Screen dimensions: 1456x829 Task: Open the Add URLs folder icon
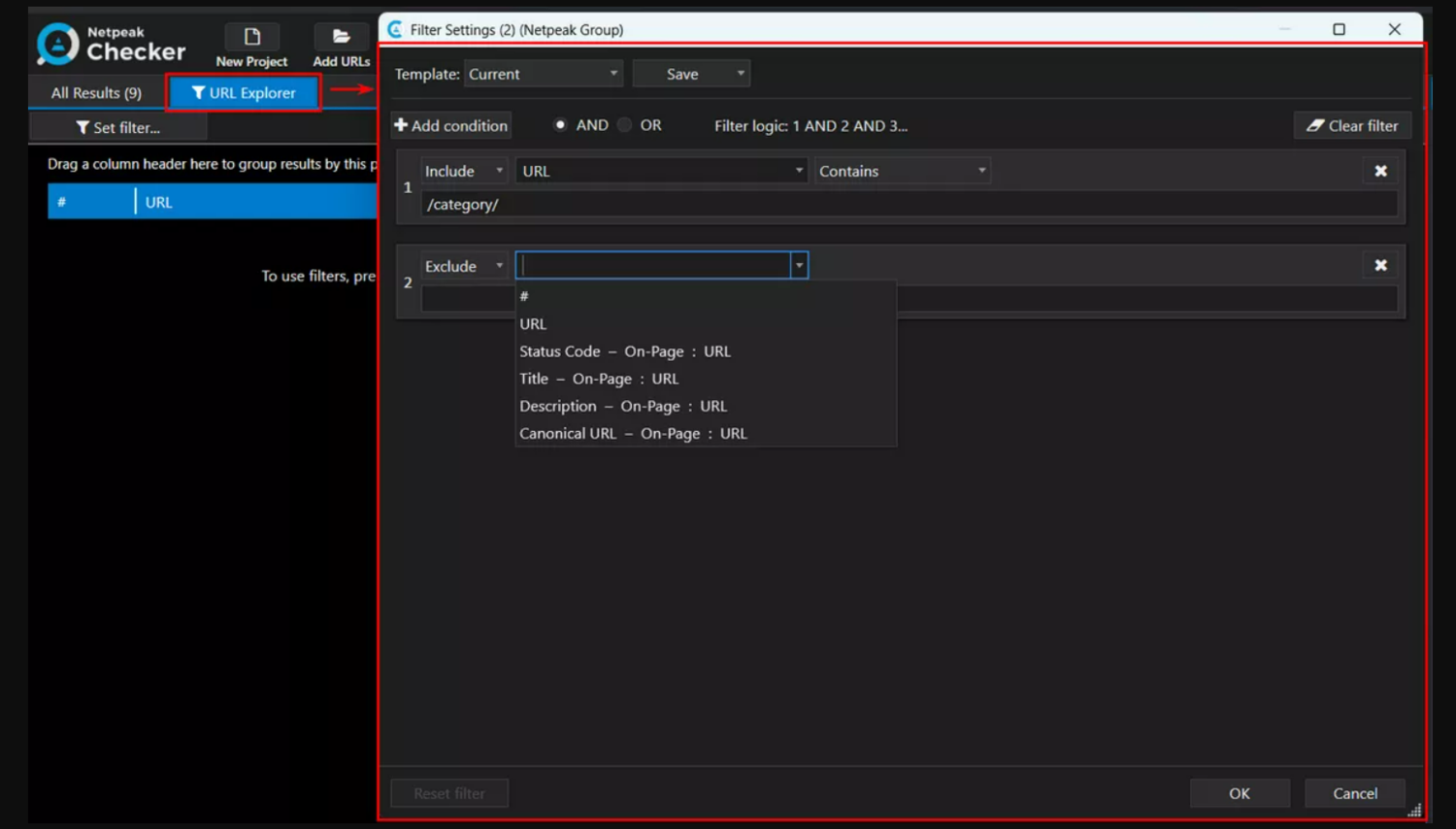(x=341, y=37)
